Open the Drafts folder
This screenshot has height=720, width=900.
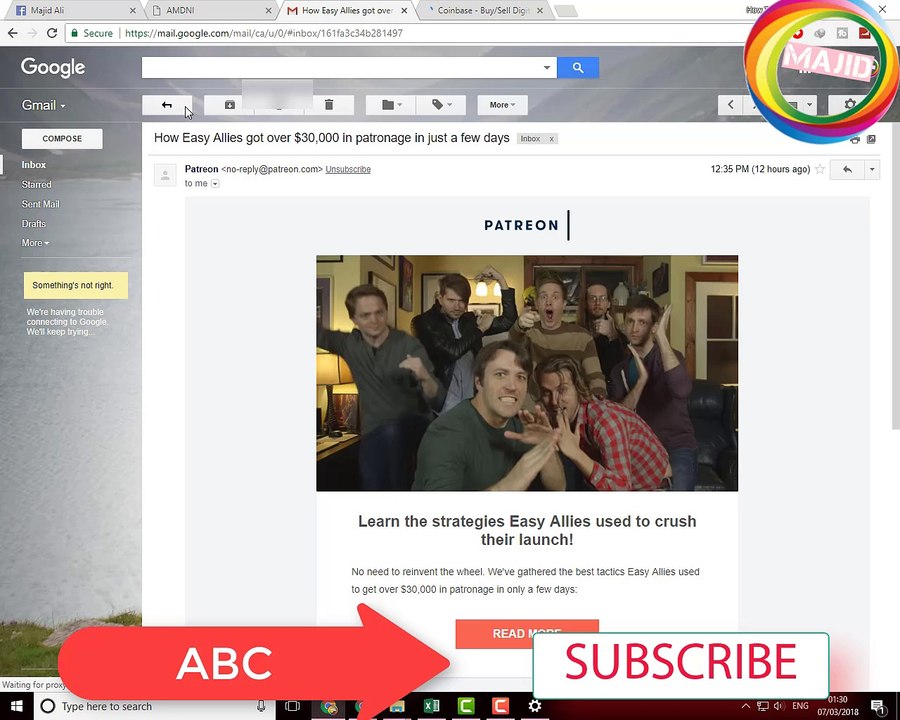[34, 223]
